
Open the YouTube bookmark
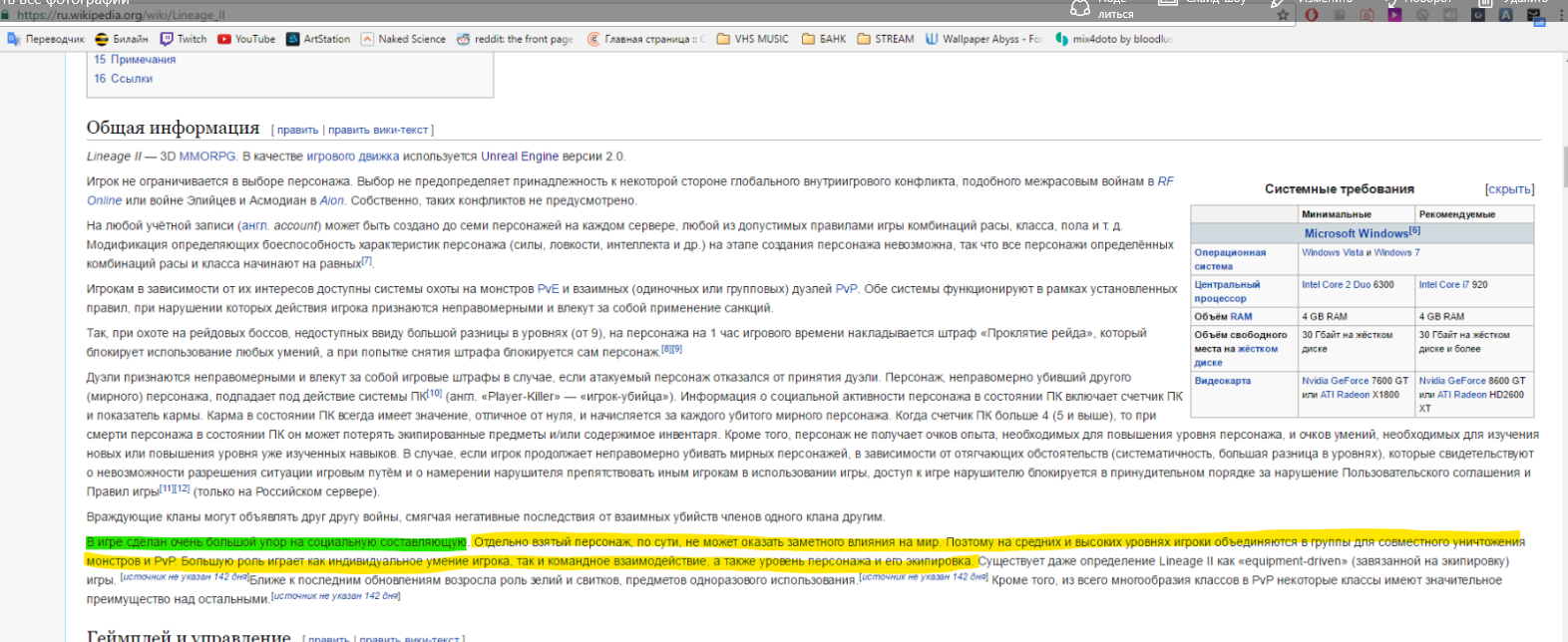[246, 39]
